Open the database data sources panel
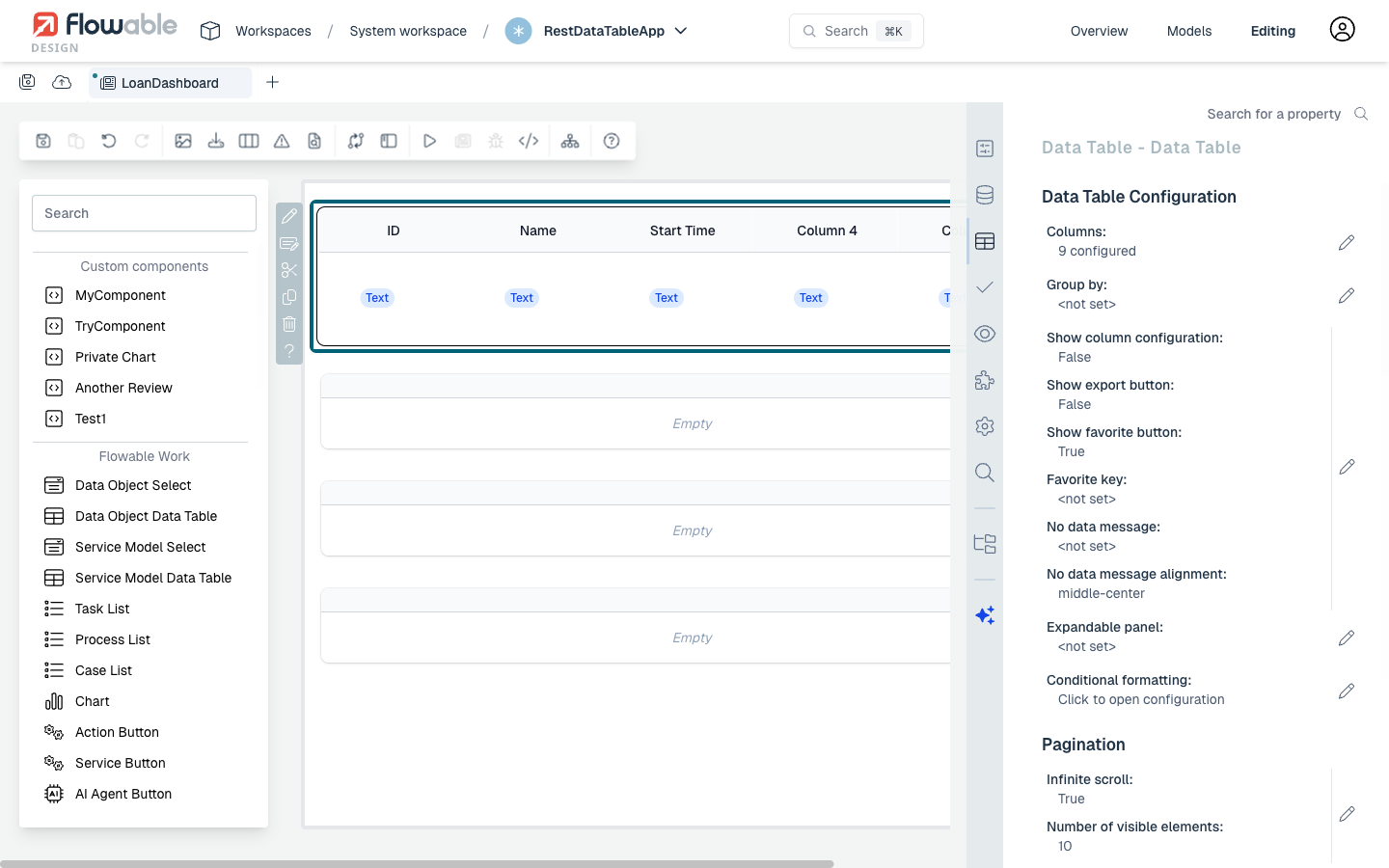 pos(984,195)
